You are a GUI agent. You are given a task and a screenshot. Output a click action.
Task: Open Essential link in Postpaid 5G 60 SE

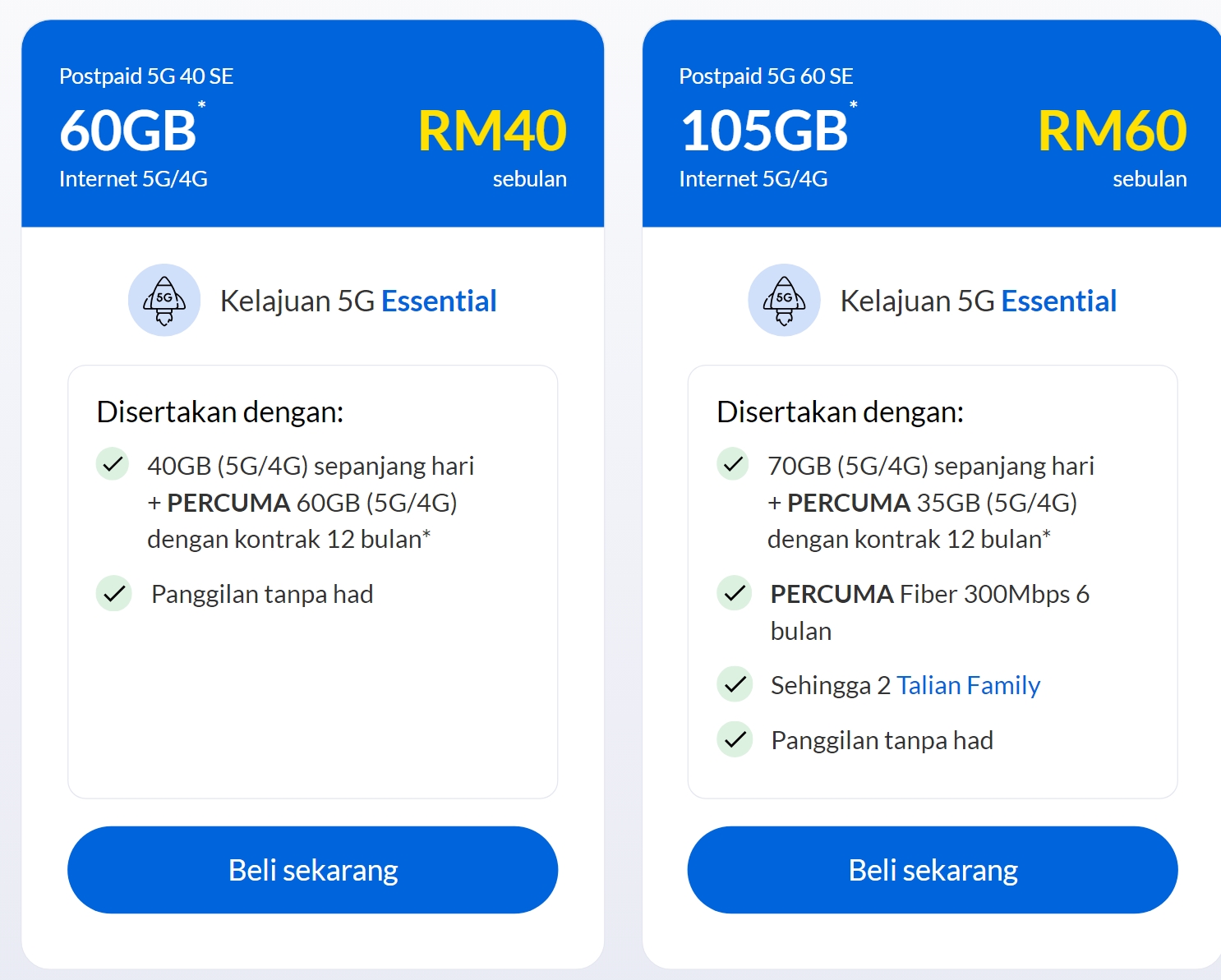pyautogui.click(x=1059, y=301)
